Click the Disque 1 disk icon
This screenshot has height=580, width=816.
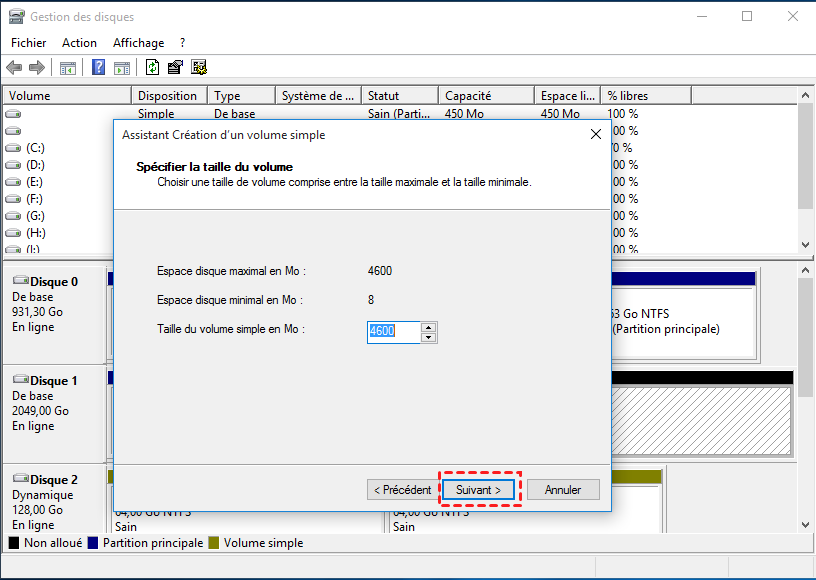coord(21,379)
